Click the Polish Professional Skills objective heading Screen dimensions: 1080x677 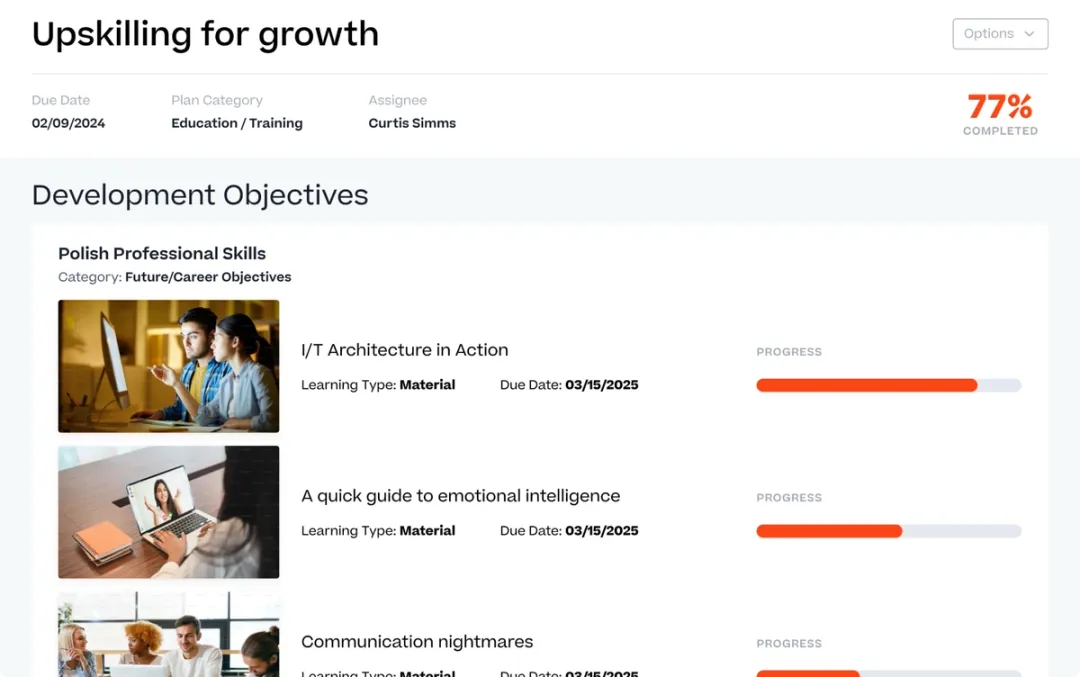tap(162, 253)
